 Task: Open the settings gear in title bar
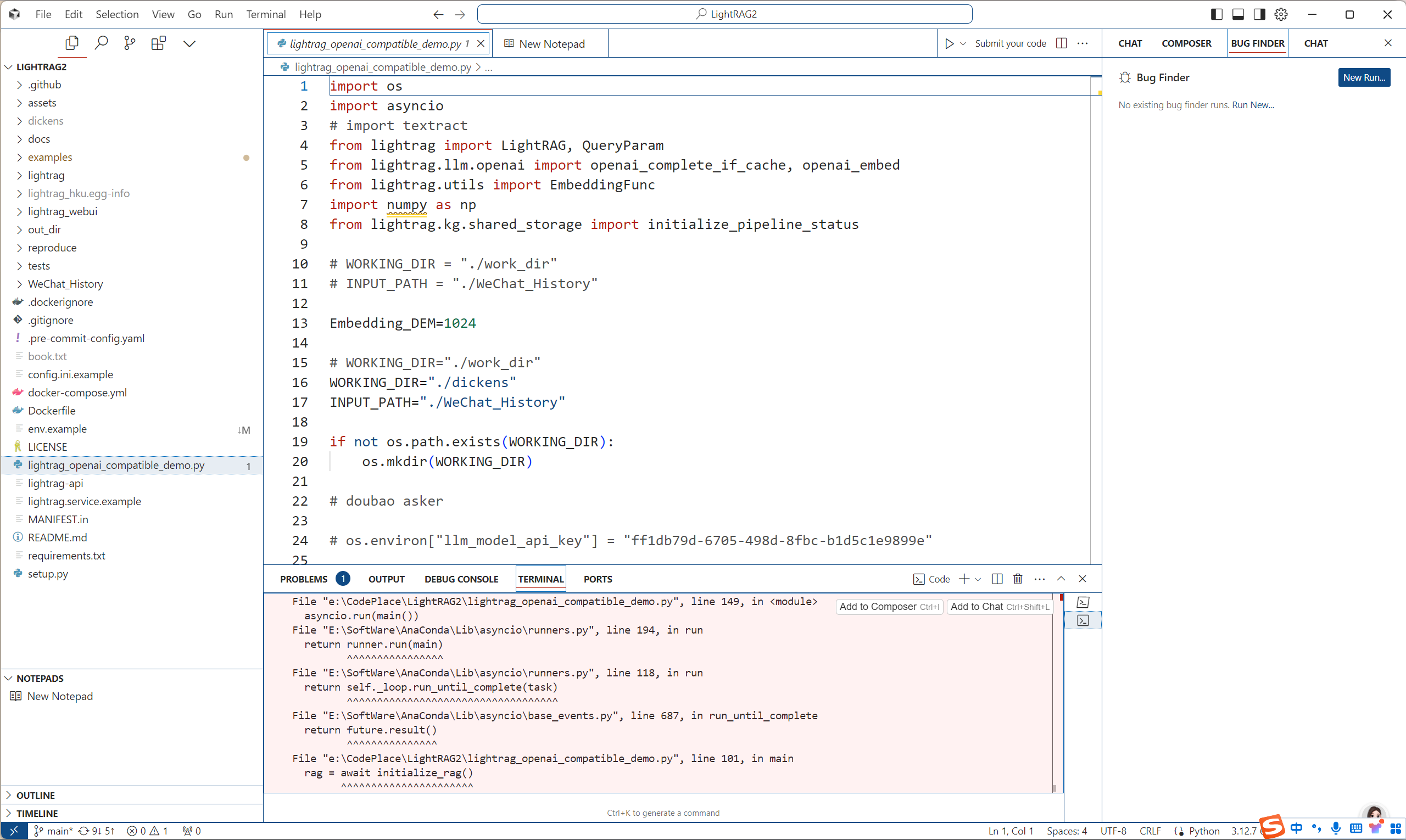[x=1281, y=14]
